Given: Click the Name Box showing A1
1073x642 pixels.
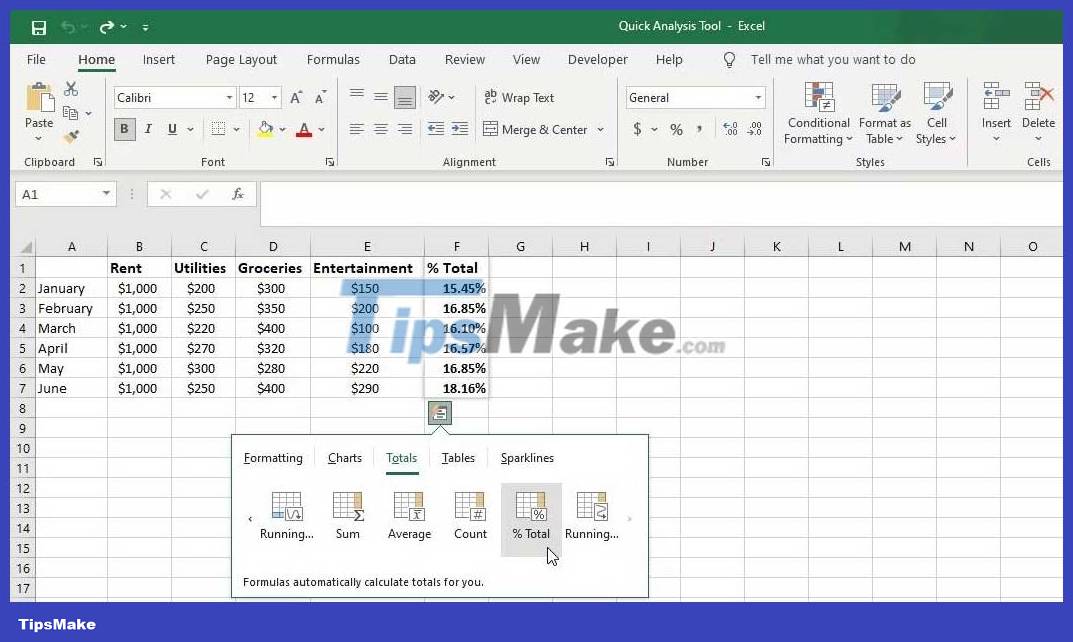Looking at the screenshot, I should point(58,194).
